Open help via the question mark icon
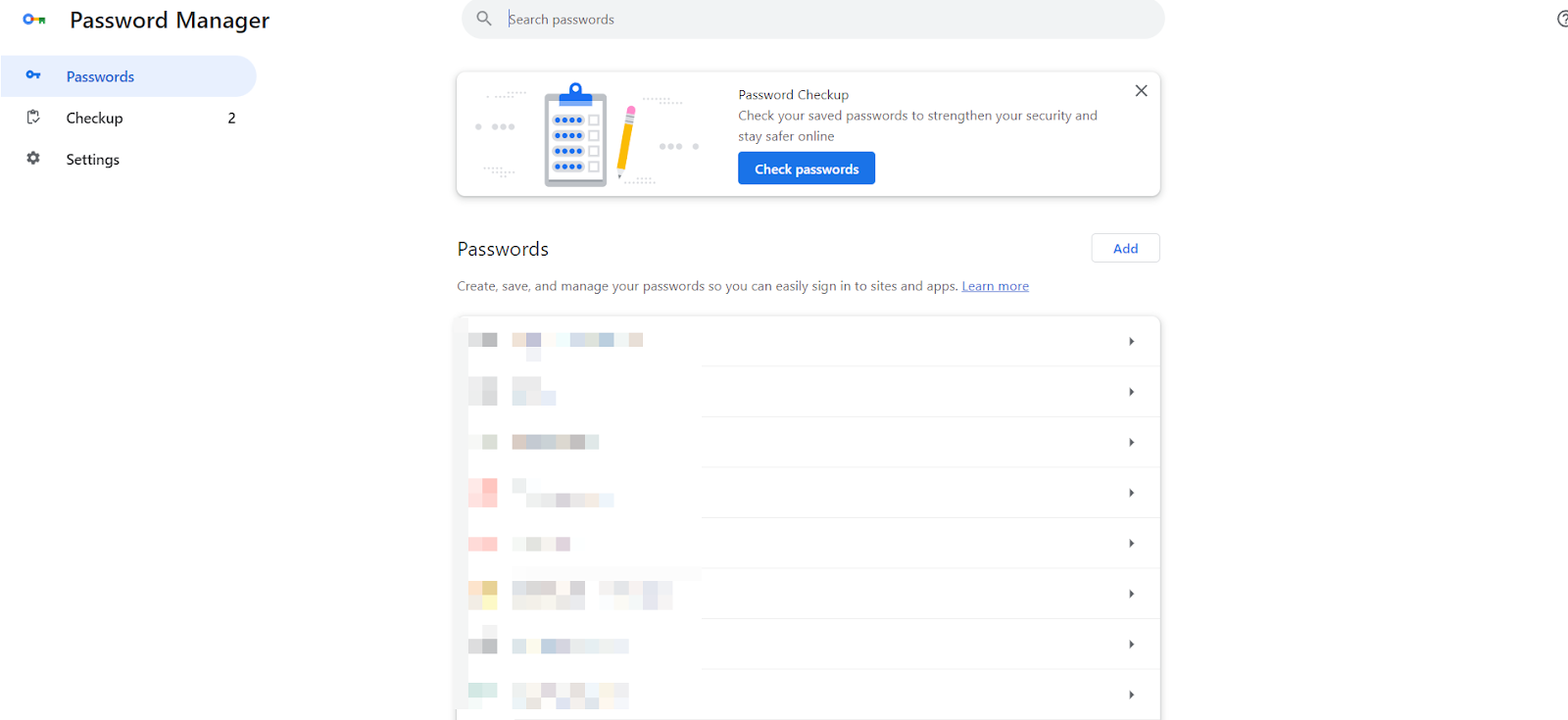This screenshot has width=1568, height=720. click(1563, 19)
